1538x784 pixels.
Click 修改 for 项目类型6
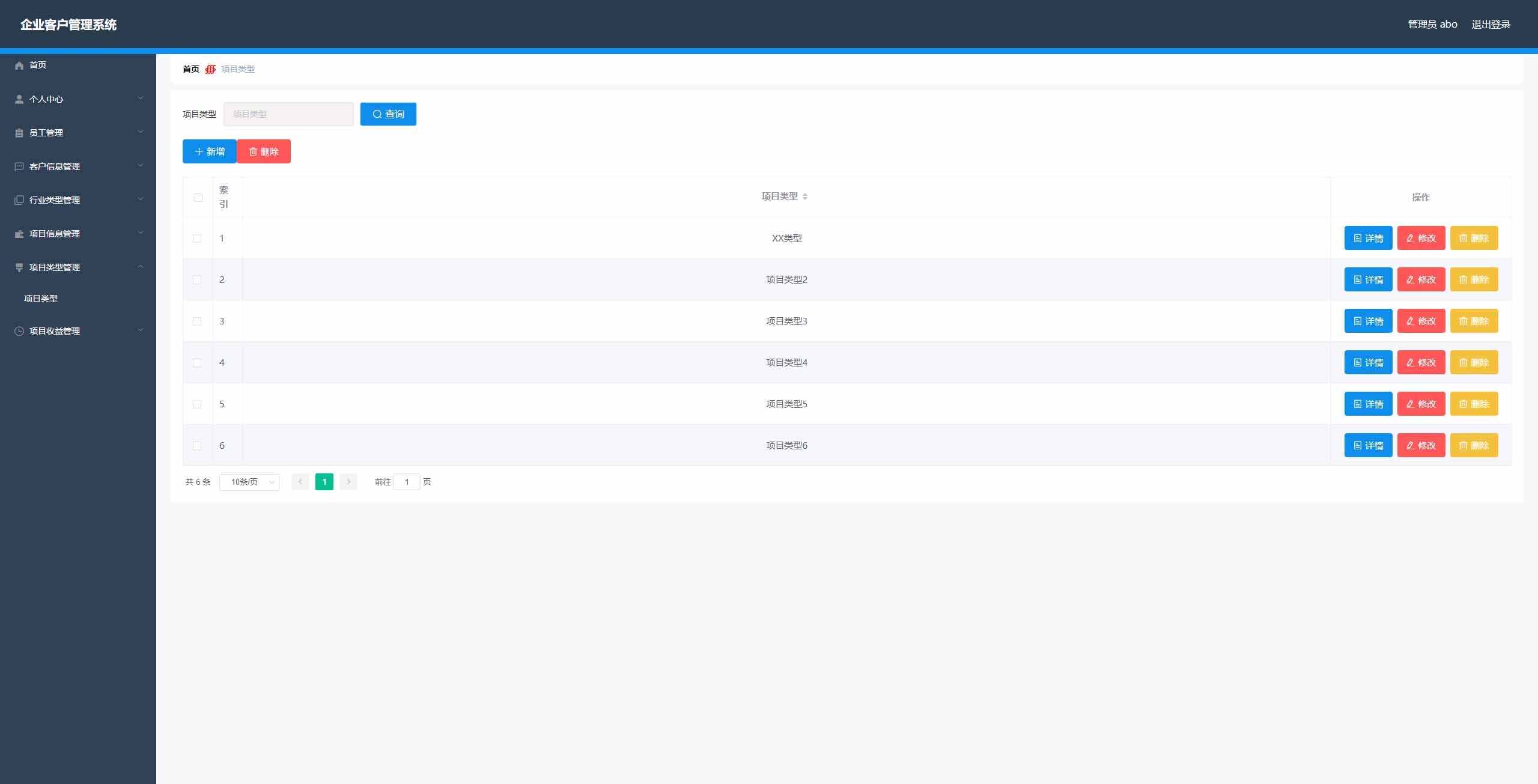coord(1421,445)
